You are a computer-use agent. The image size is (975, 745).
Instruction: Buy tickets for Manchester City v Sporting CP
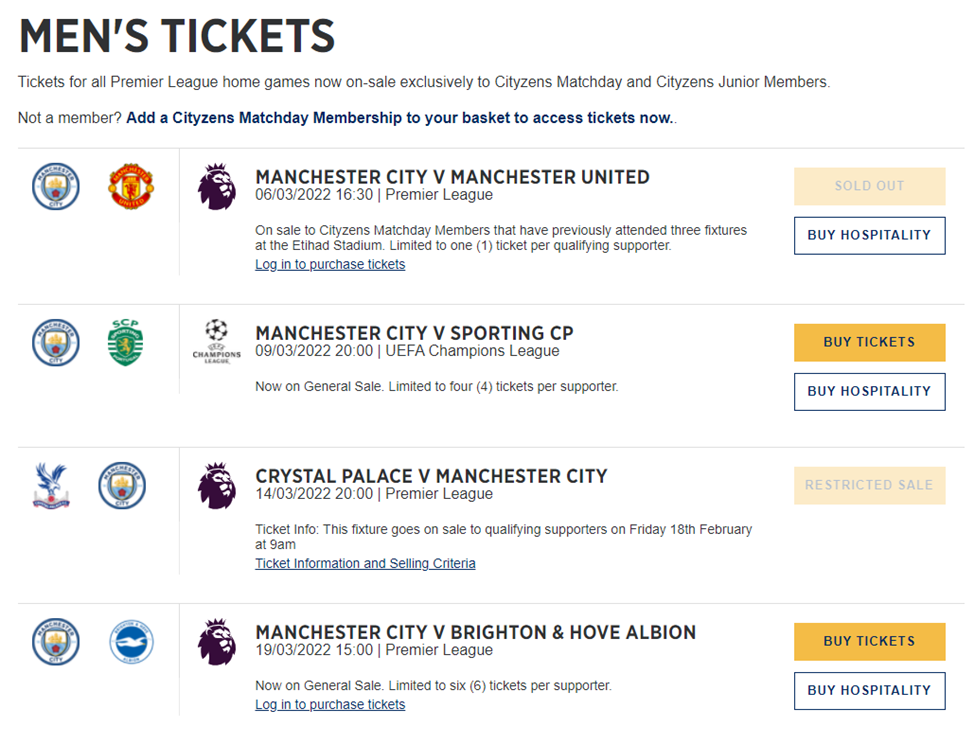(x=869, y=342)
